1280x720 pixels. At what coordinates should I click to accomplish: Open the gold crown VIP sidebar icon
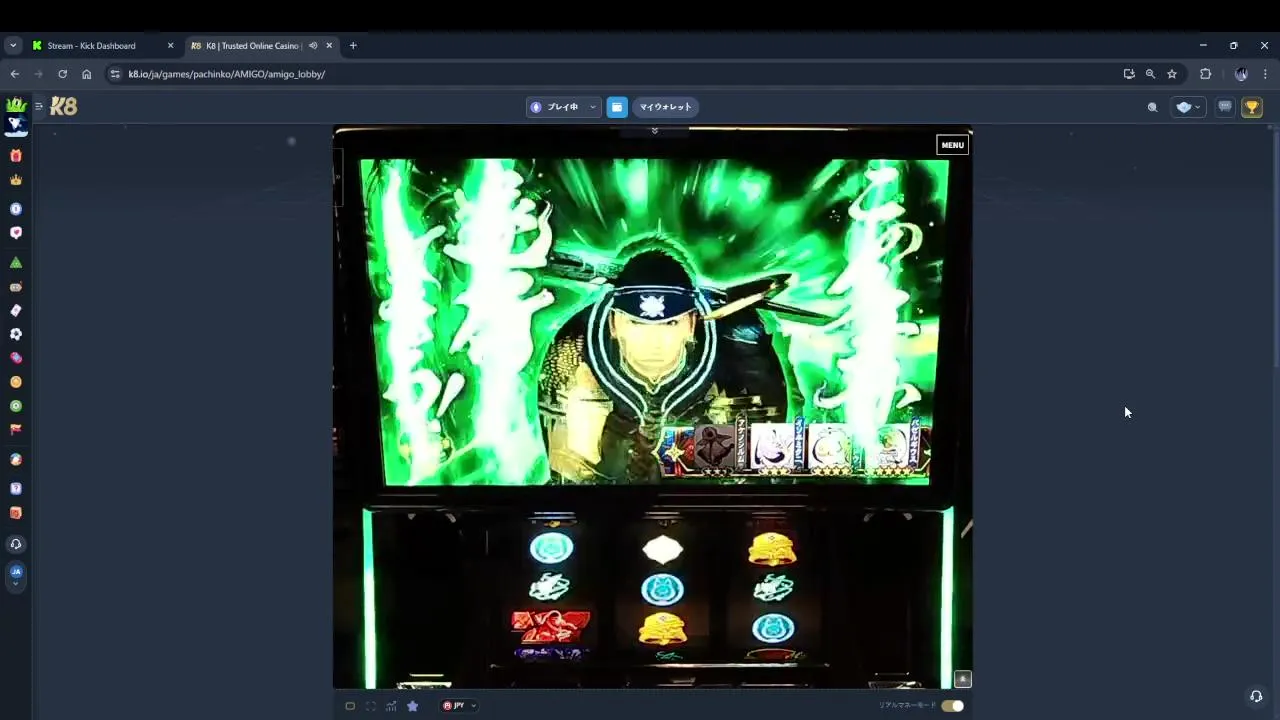[15, 180]
